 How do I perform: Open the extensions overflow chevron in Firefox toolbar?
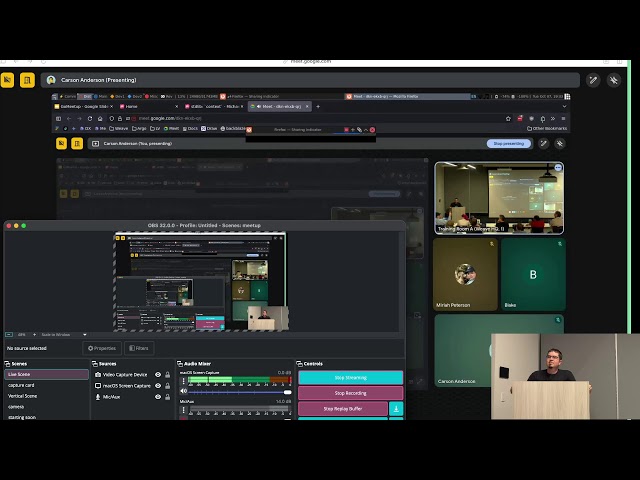tap(553, 118)
